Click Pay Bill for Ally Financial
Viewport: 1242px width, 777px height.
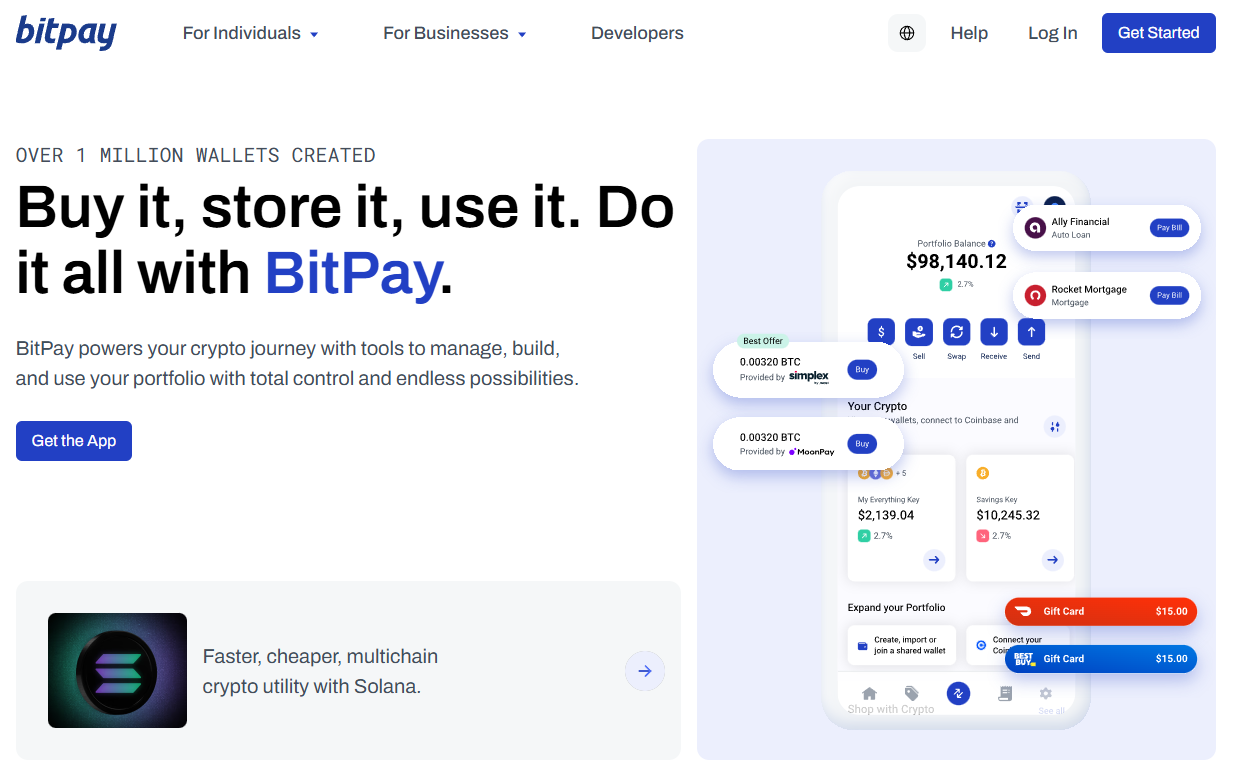[1169, 228]
